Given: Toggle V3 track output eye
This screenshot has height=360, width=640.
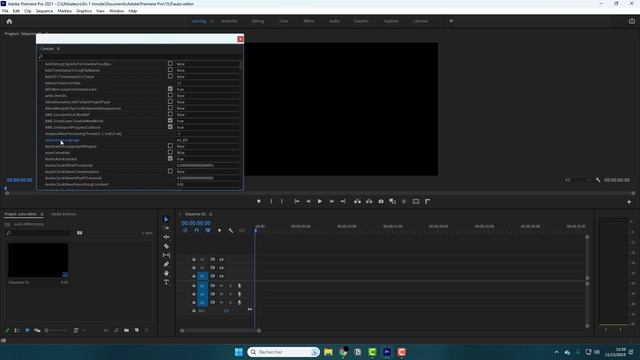Looking at the screenshot, I should pyautogui.click(x=222, y=260).
